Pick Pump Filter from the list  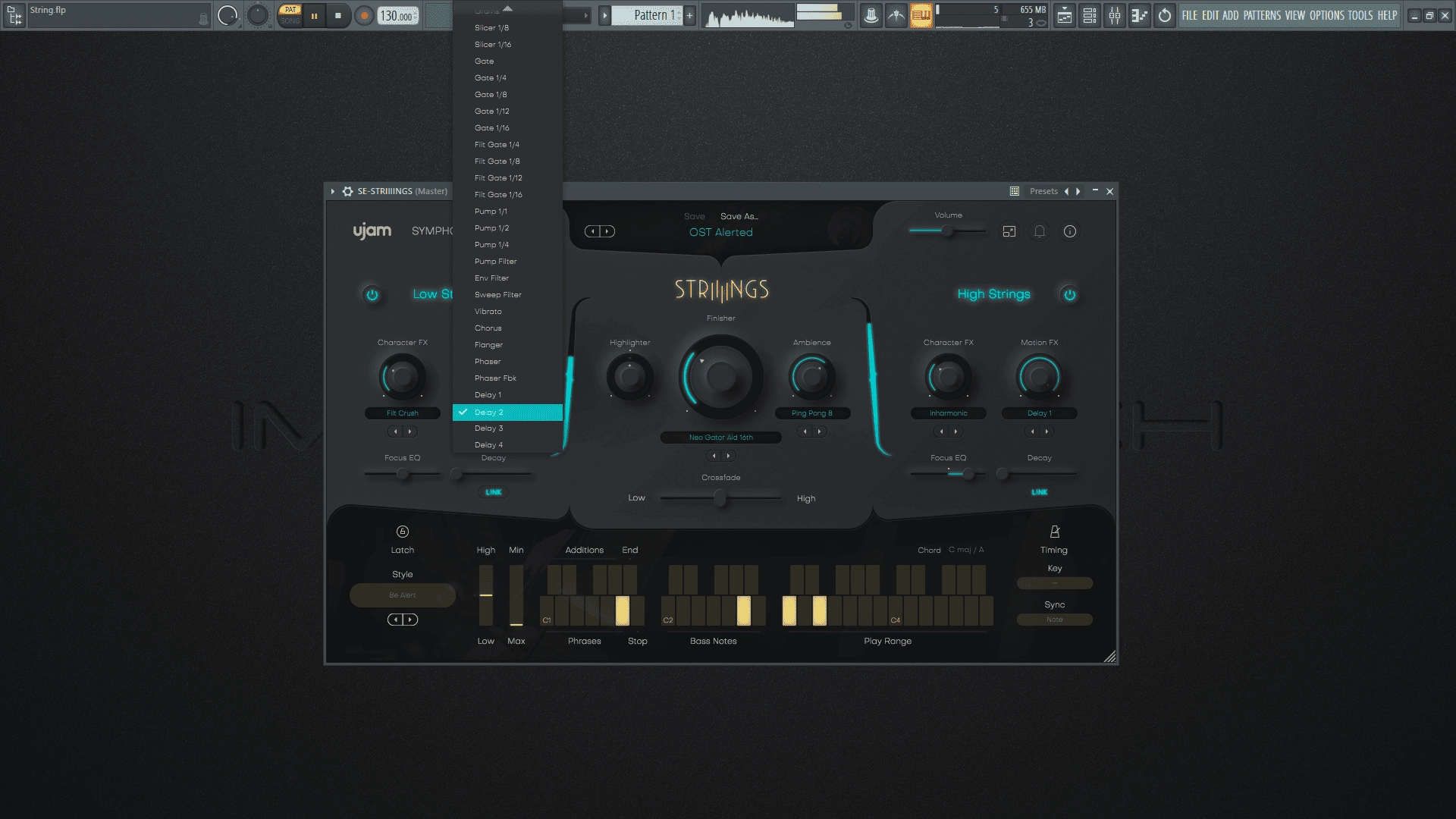pyautogui.click(x=507, y=262)
